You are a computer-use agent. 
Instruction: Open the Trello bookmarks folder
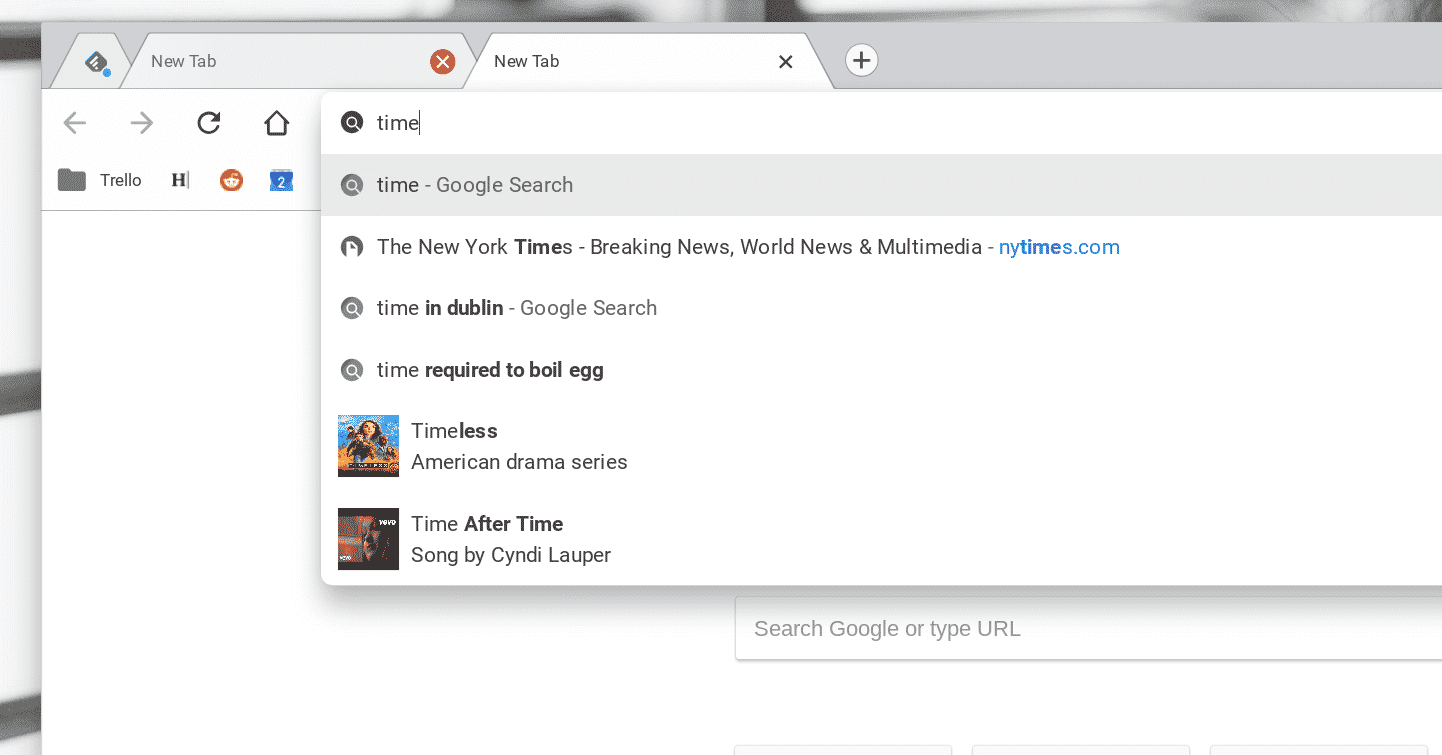pos(100,181)
